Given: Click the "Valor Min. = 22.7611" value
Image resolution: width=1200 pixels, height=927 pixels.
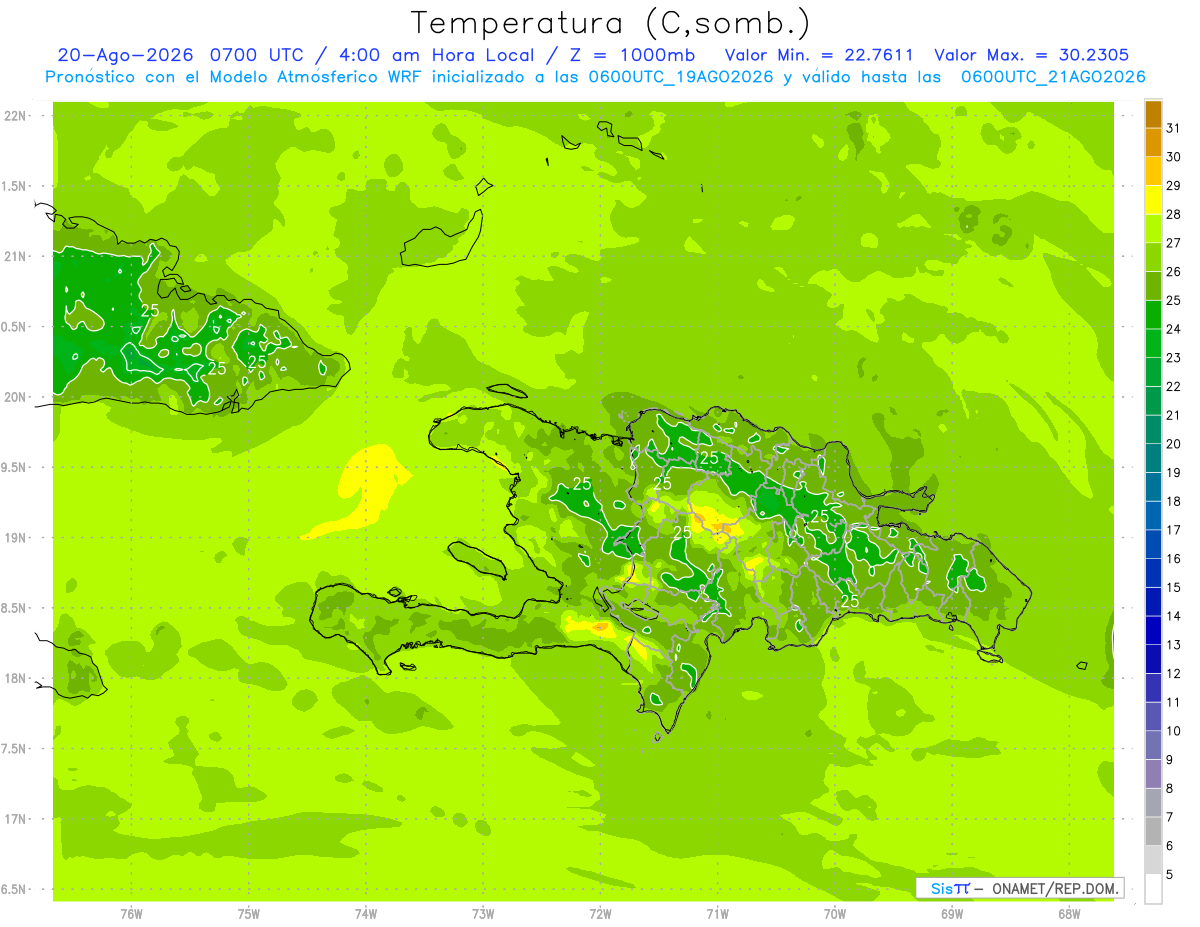Looking at the screenshot, I should (819, 55).
